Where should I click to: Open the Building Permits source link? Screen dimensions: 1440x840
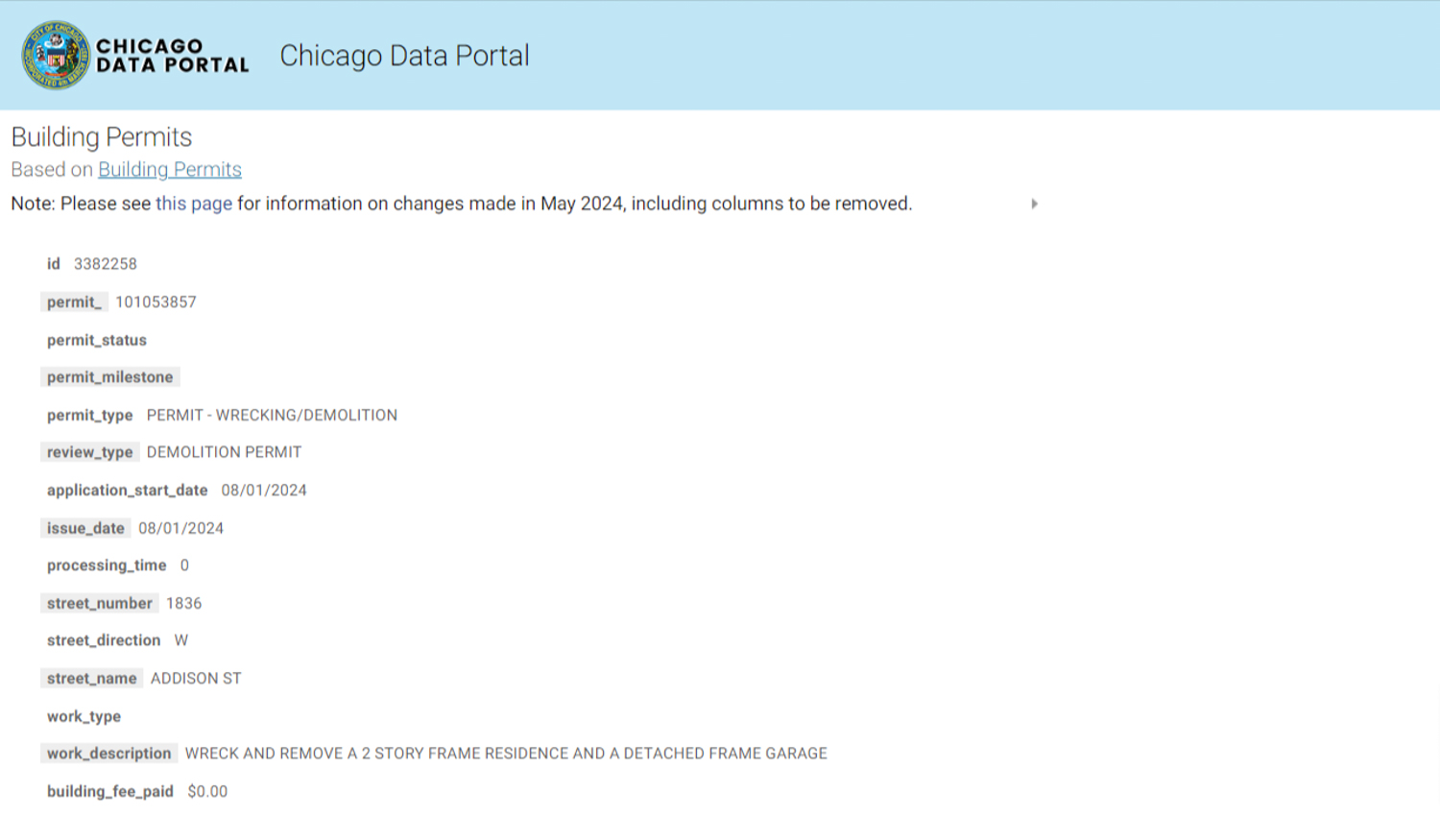(170, 170)
